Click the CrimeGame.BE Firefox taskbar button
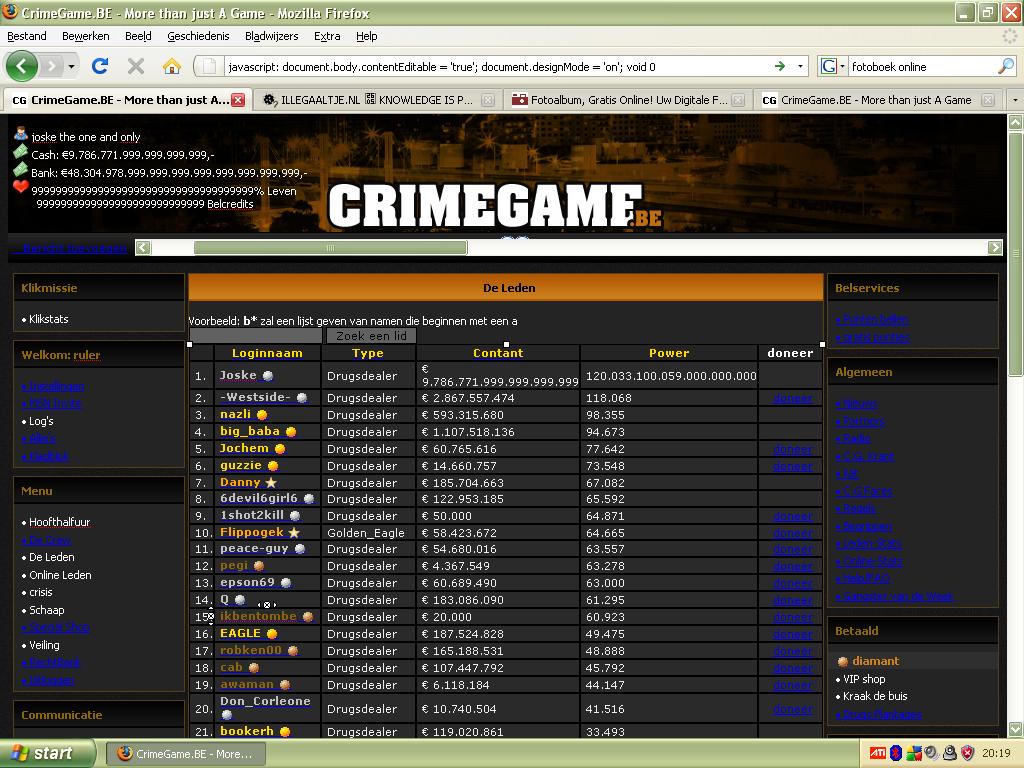Viewport: 1024px width, 768px height. 187,754
